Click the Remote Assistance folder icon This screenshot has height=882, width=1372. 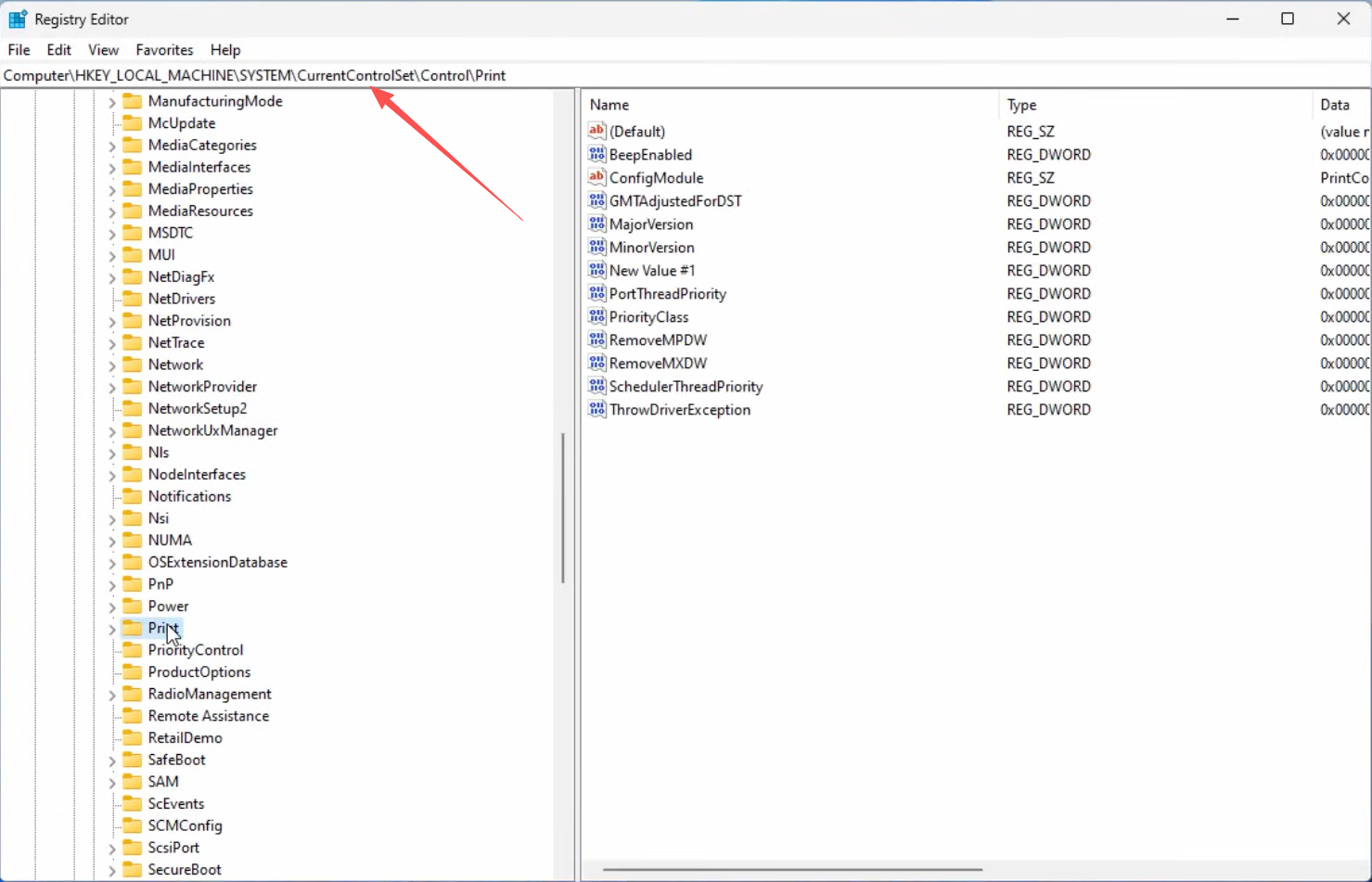[133, 716]
